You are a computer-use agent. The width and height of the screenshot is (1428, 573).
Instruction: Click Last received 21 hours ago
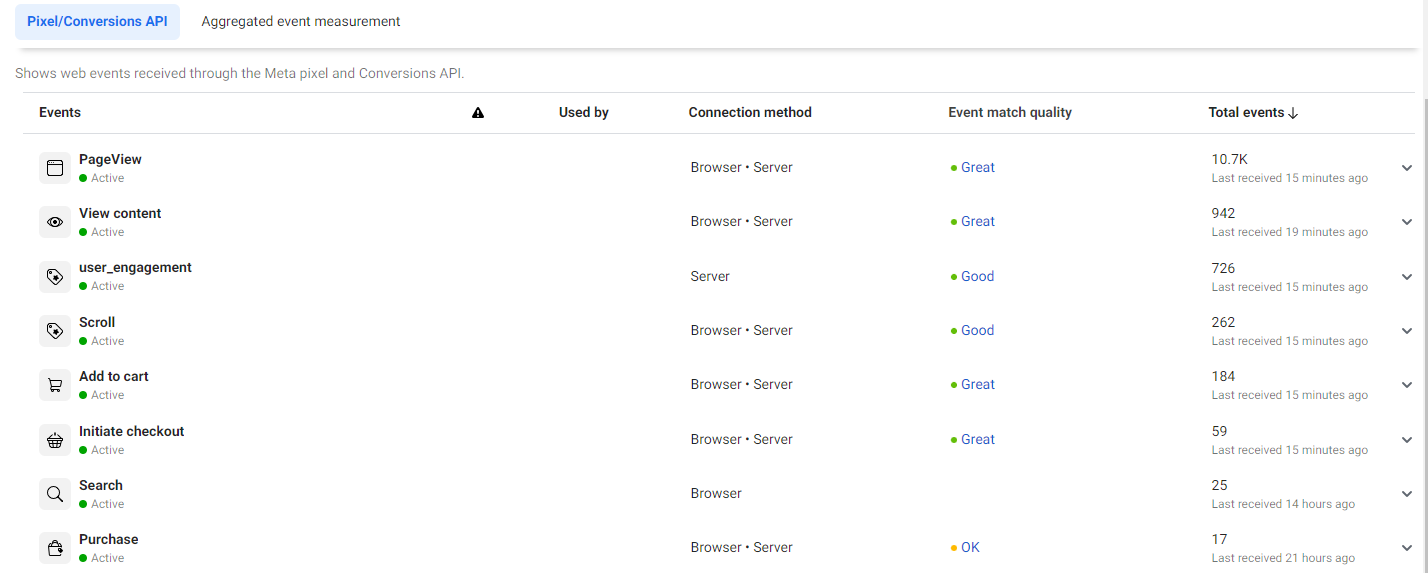(1284, 558)
